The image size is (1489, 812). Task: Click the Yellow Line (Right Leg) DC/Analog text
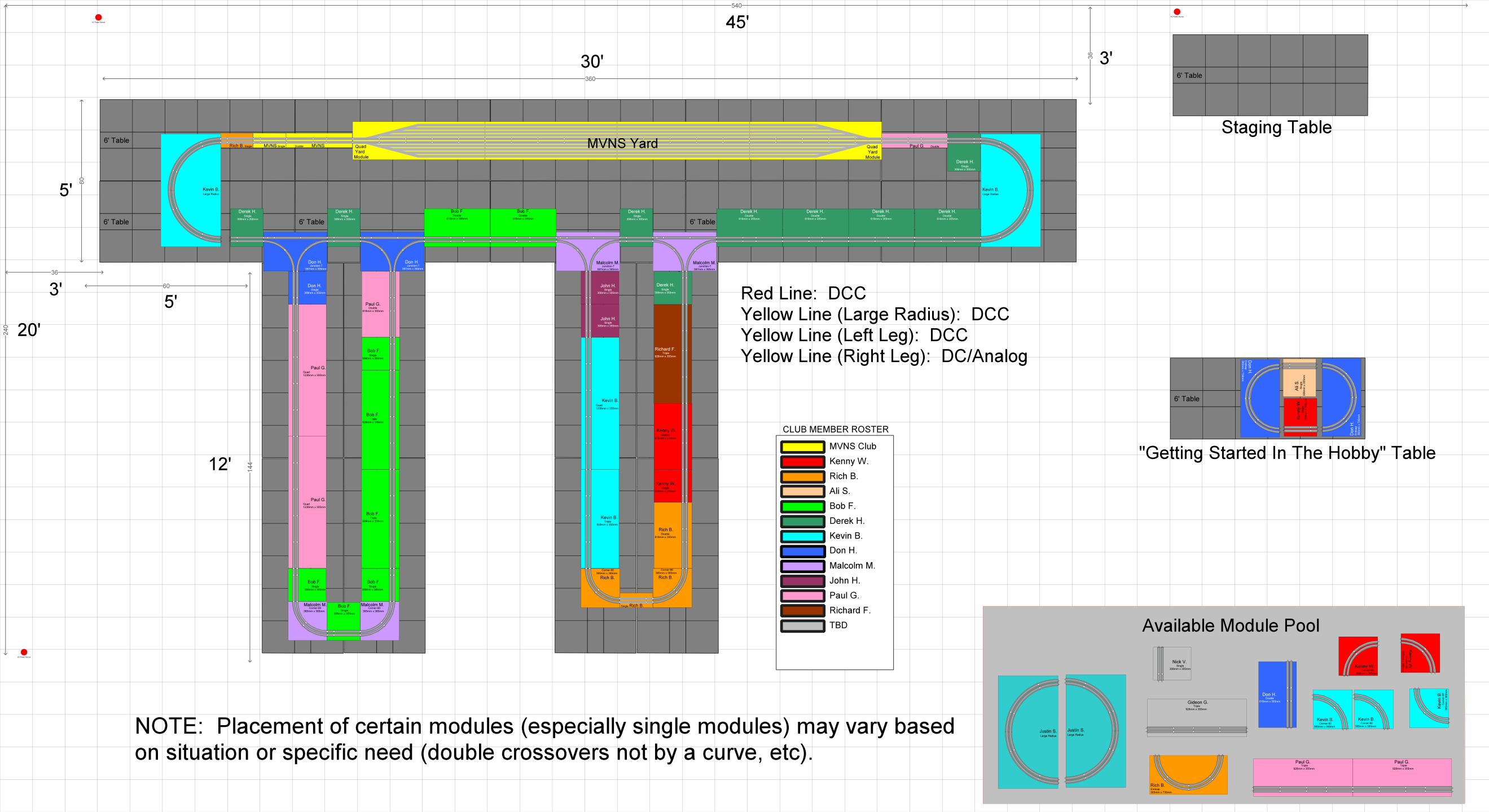pyautogui.click(x=883, y=356)
